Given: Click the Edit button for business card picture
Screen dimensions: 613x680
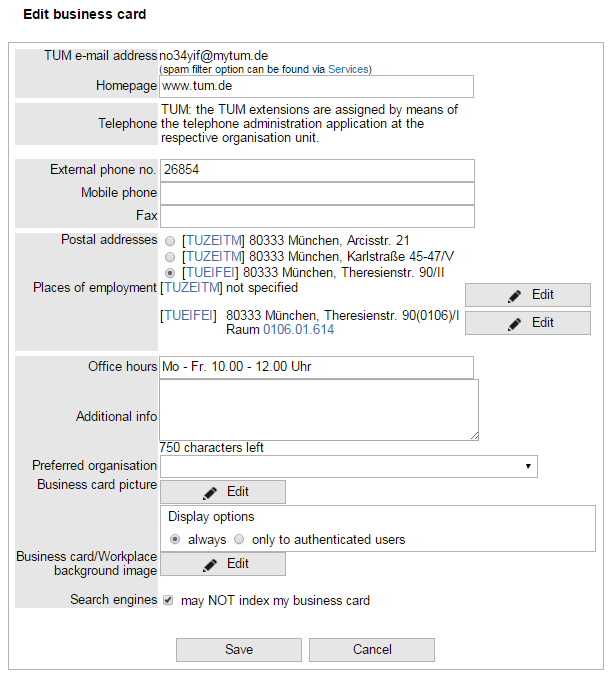Looking at the screenshot, I should [223, 492].
